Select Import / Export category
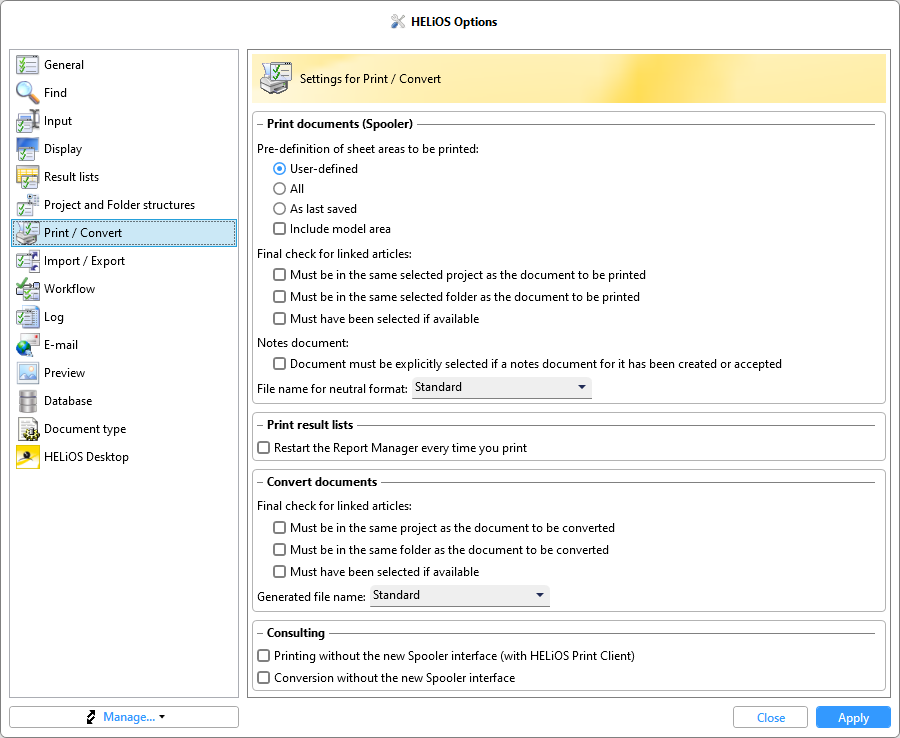 (x=124, y=261)
